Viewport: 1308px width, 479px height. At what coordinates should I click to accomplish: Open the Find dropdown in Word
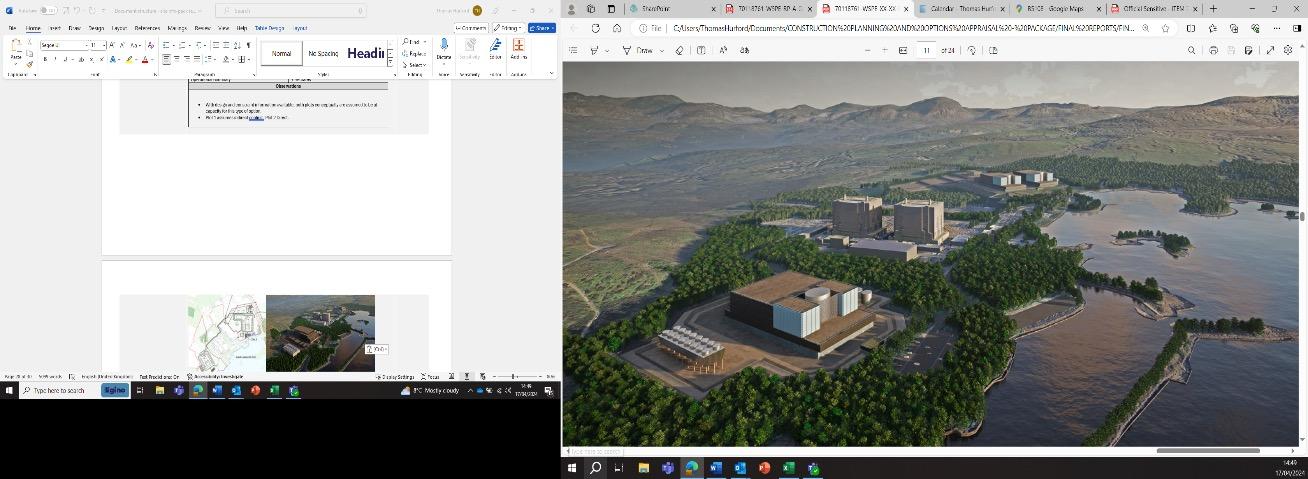[x=427, y=41]
